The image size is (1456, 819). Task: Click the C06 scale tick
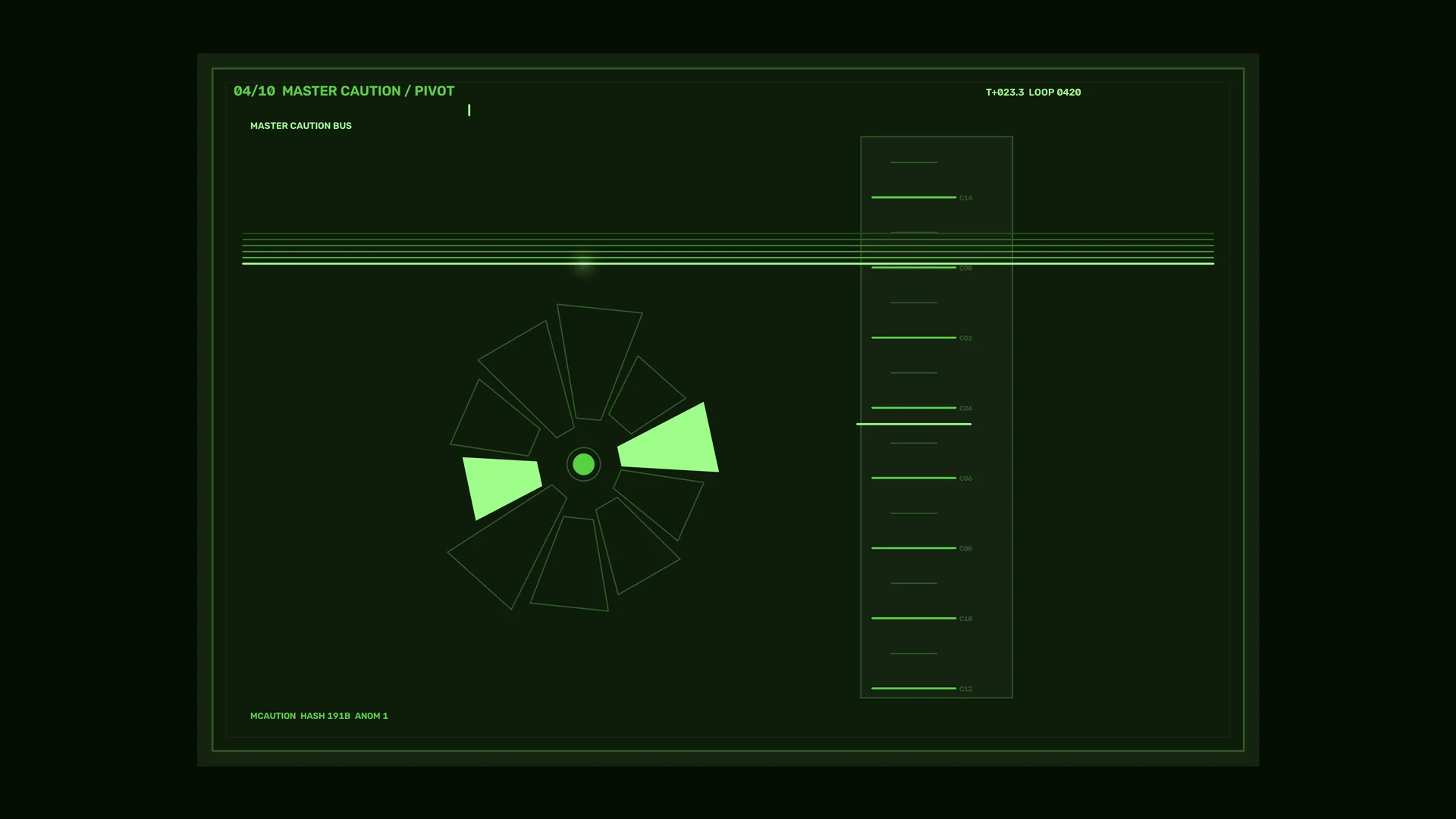coord(914,478)
